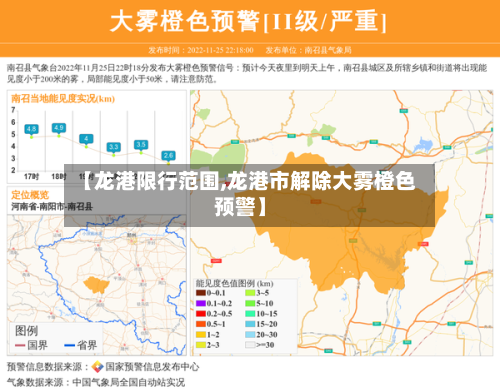Screen dimensions: 500x392
Task: Select the 0~0.1 dark brown legend swatch
Action: coord(201,293)
